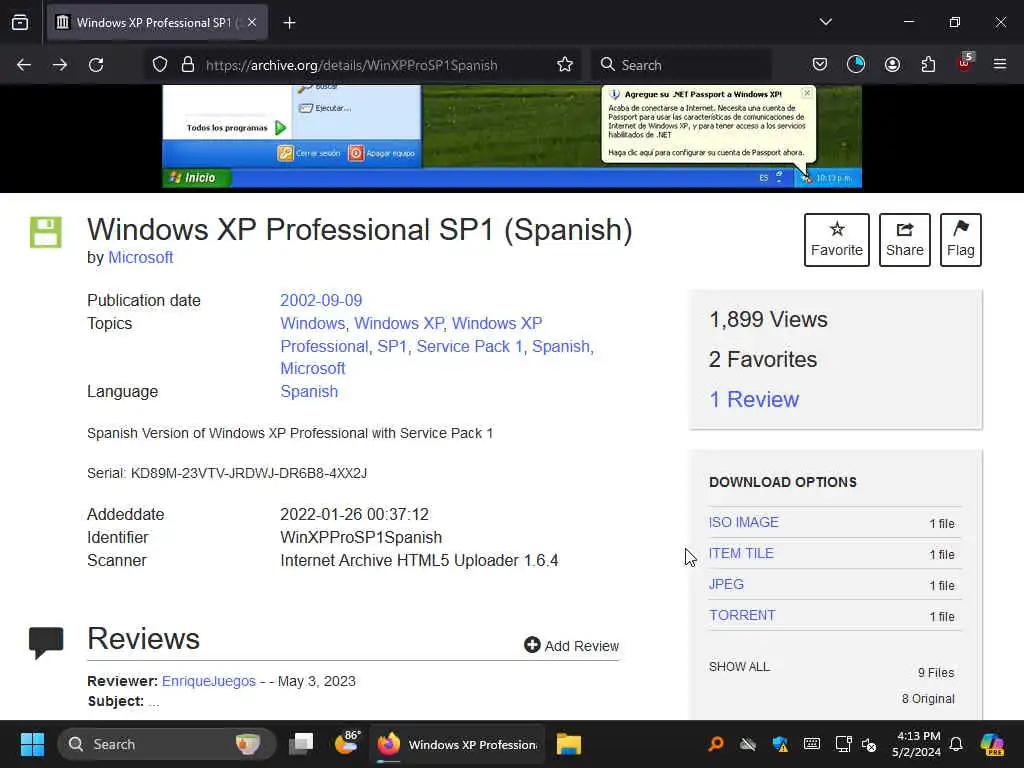Flag this item
This screenshot has width=1024, height=768.
961,240
